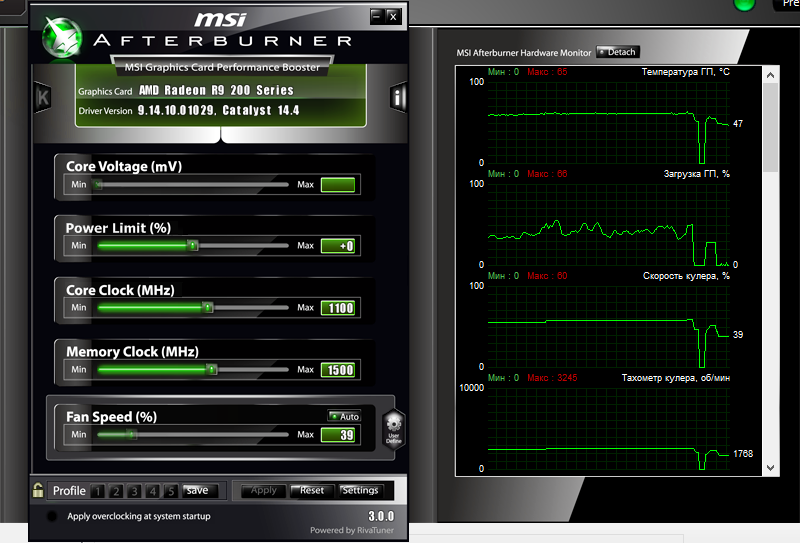
Task: Click the fan tachometer (Тахометр кулера) graph
Action: 608,429
